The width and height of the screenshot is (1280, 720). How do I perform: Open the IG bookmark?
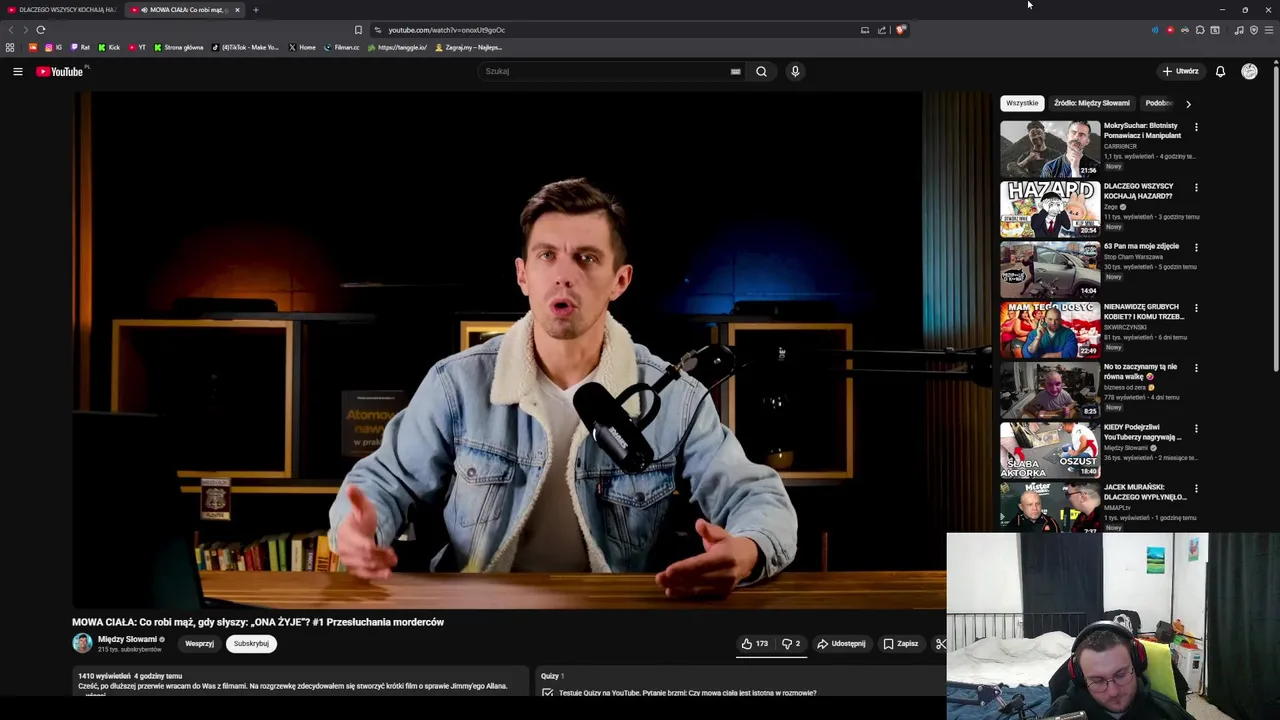click(x=54, y=47)
